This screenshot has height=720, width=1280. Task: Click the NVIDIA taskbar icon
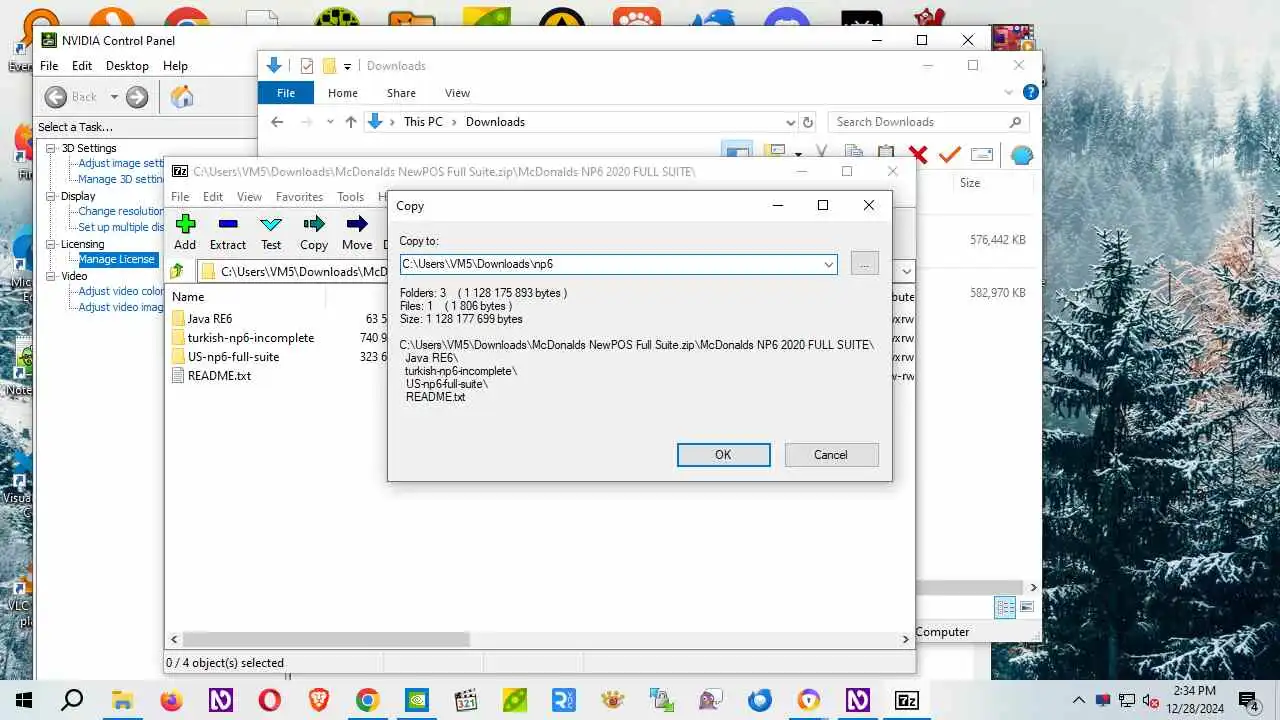pos(416,700)
